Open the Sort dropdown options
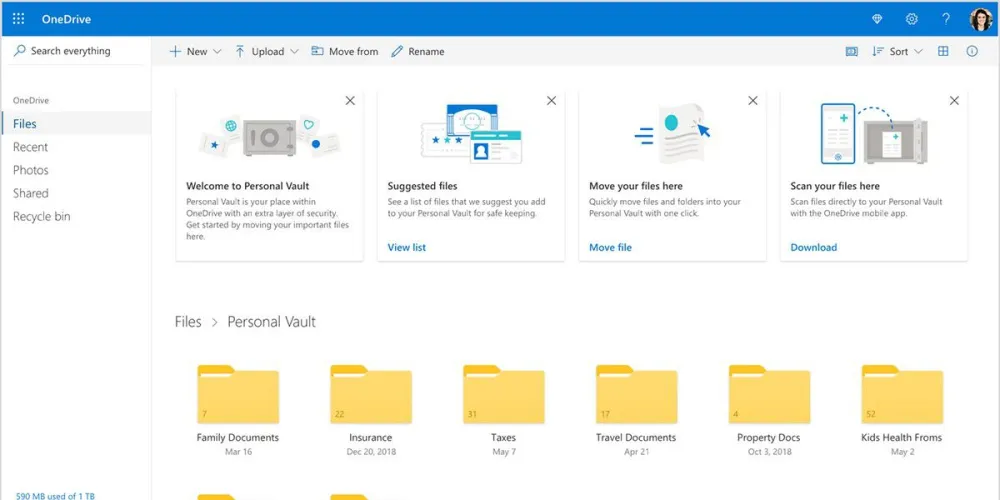This screenshot has height=500, width=1000. (x=897, y=52)
